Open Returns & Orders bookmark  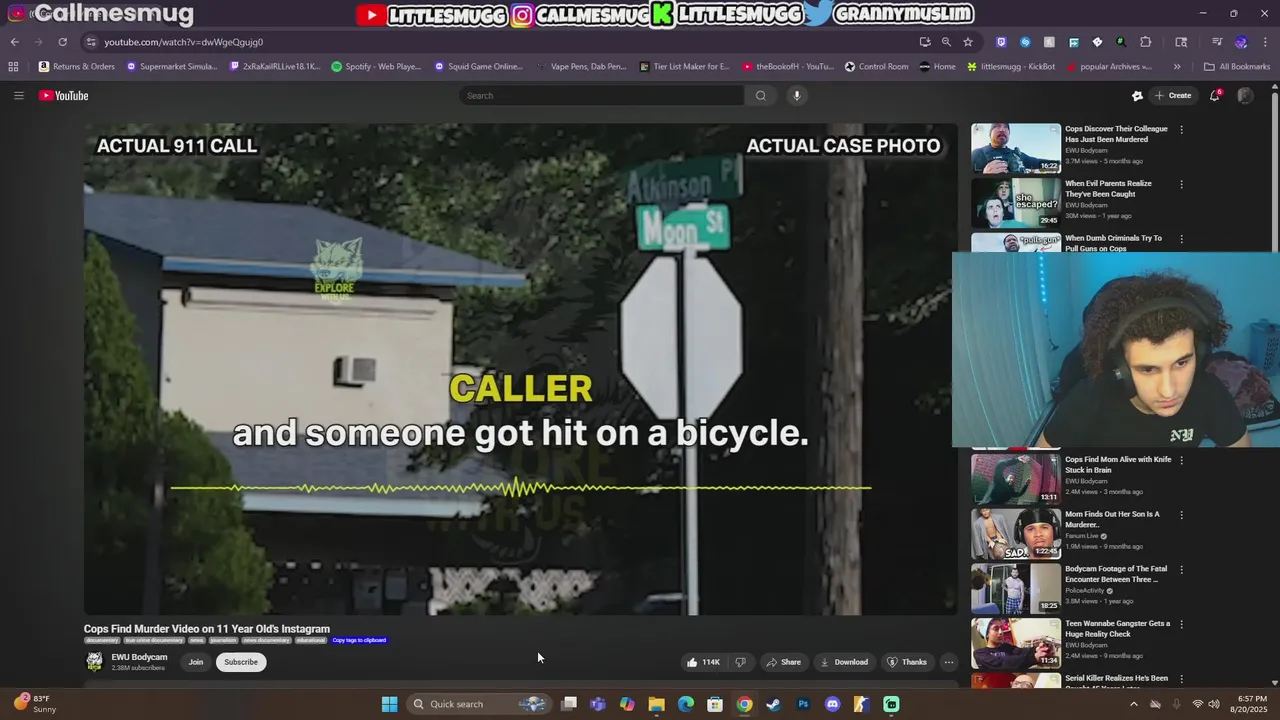77,67
